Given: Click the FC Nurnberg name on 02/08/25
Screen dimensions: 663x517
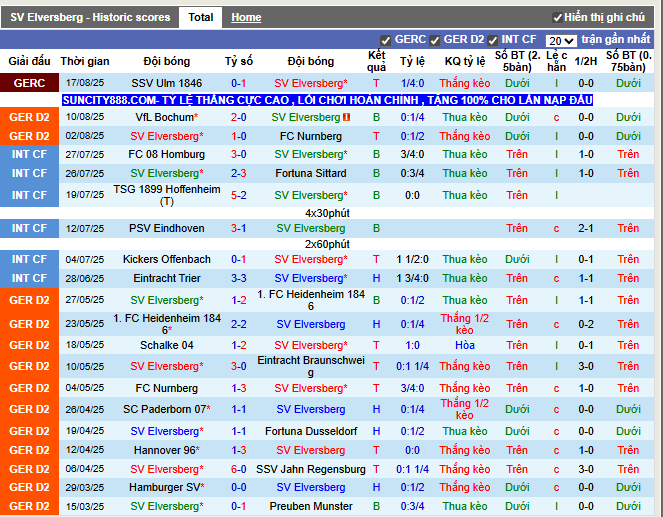Looking at the screenshot, I should [x=311, y=136].
